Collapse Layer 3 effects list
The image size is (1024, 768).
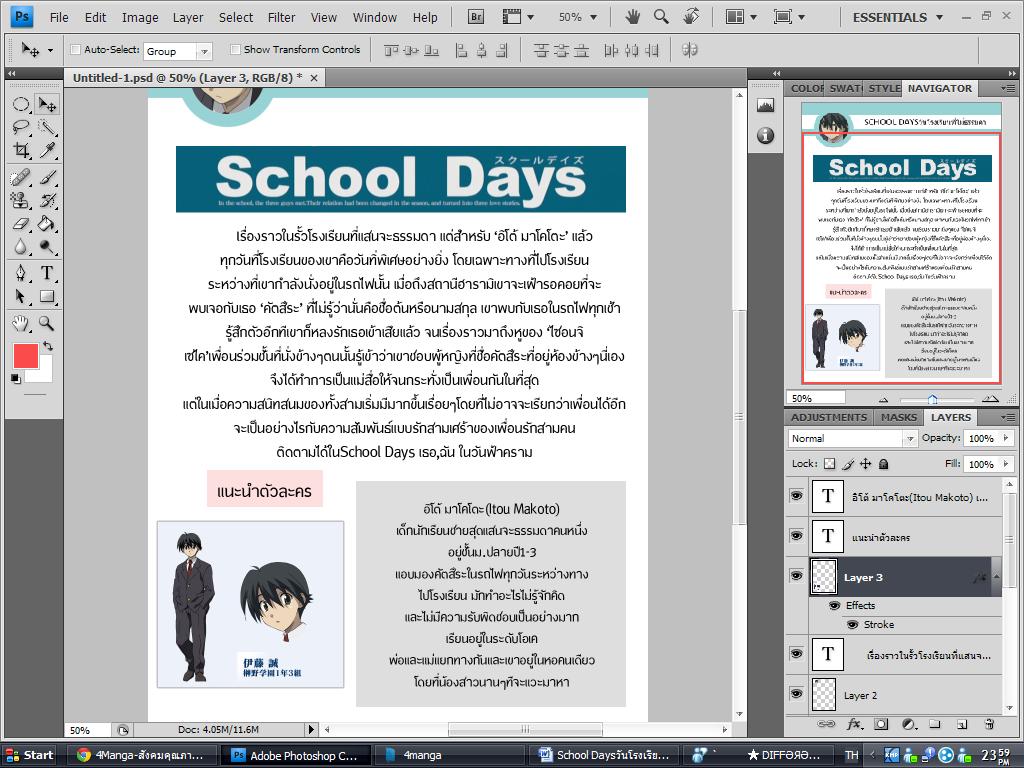pos(997,577)
